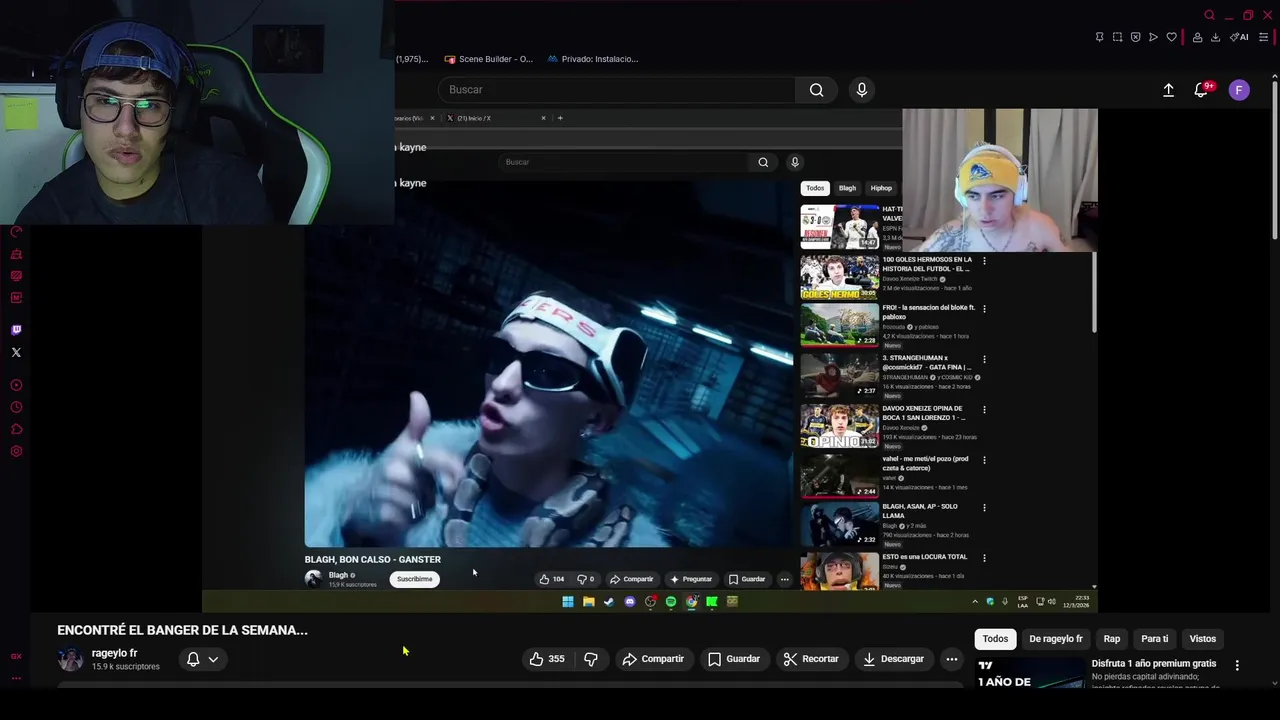Open the sidebar three-dots setup menu
The height and width of the screenshot is (720, 1280).
16,678
